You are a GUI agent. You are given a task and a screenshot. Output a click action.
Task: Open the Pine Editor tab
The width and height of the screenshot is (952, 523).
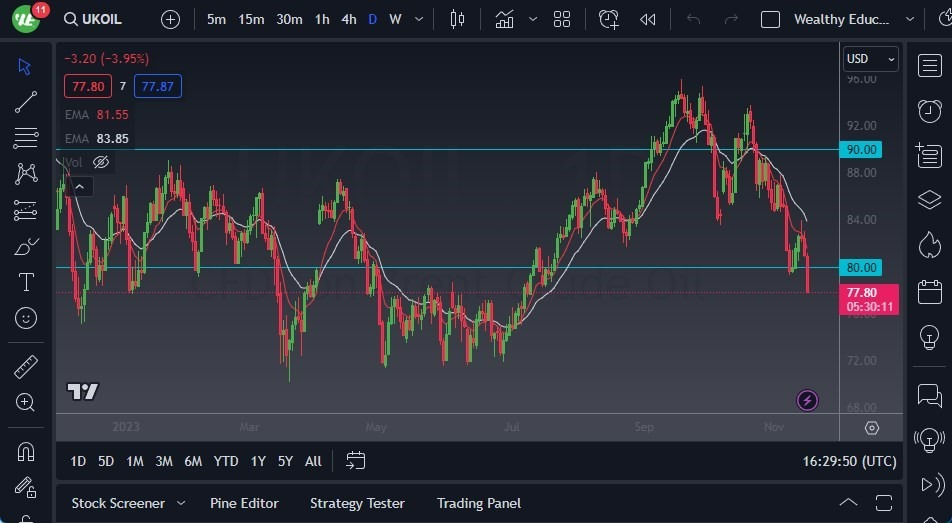pyautogui.click(x=244, y=503)
